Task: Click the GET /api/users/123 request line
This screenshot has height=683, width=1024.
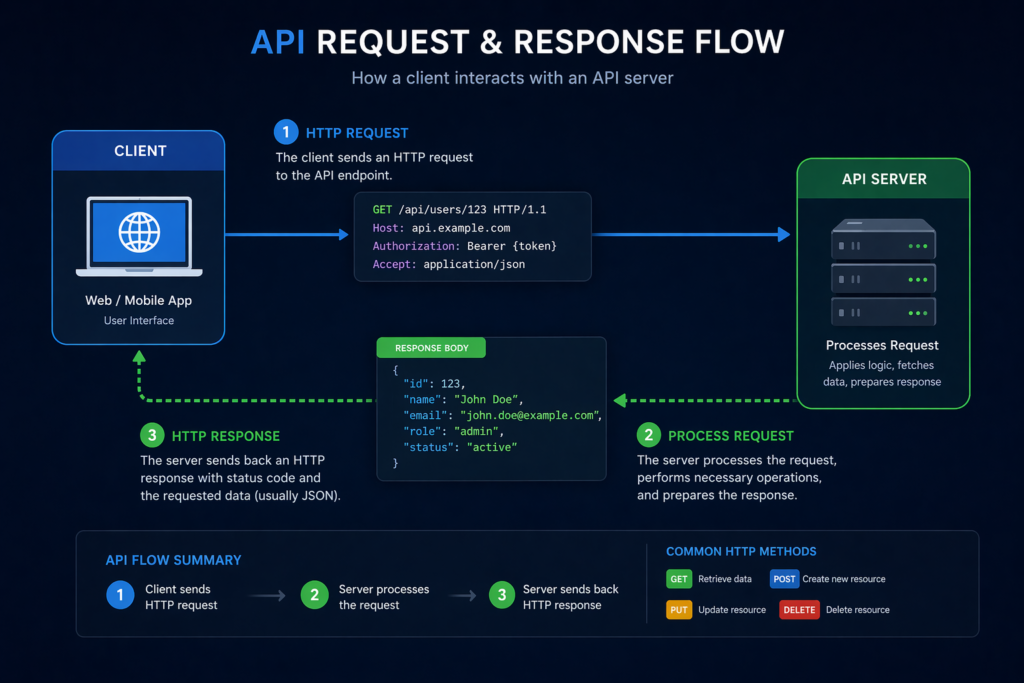Action: pyautogui.click(x=459, y=210)
